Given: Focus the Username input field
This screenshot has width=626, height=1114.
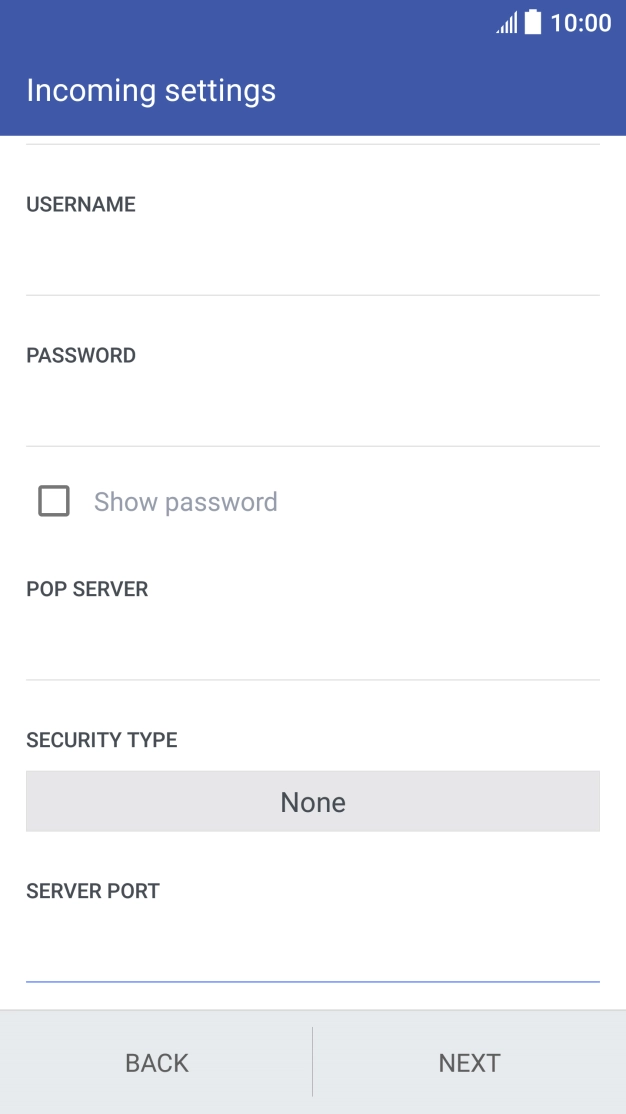Looking at the screenshot, I should (312, 257).
